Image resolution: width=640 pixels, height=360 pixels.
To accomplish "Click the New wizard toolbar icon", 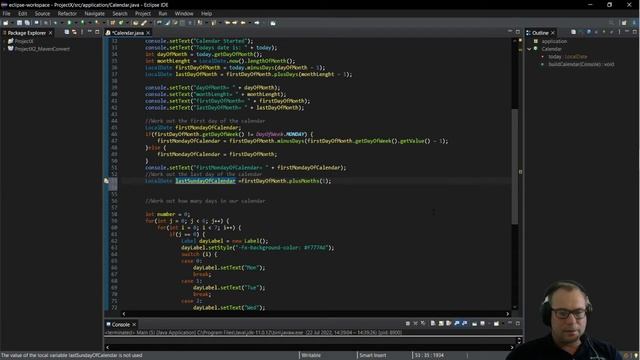I will (5, 23).
